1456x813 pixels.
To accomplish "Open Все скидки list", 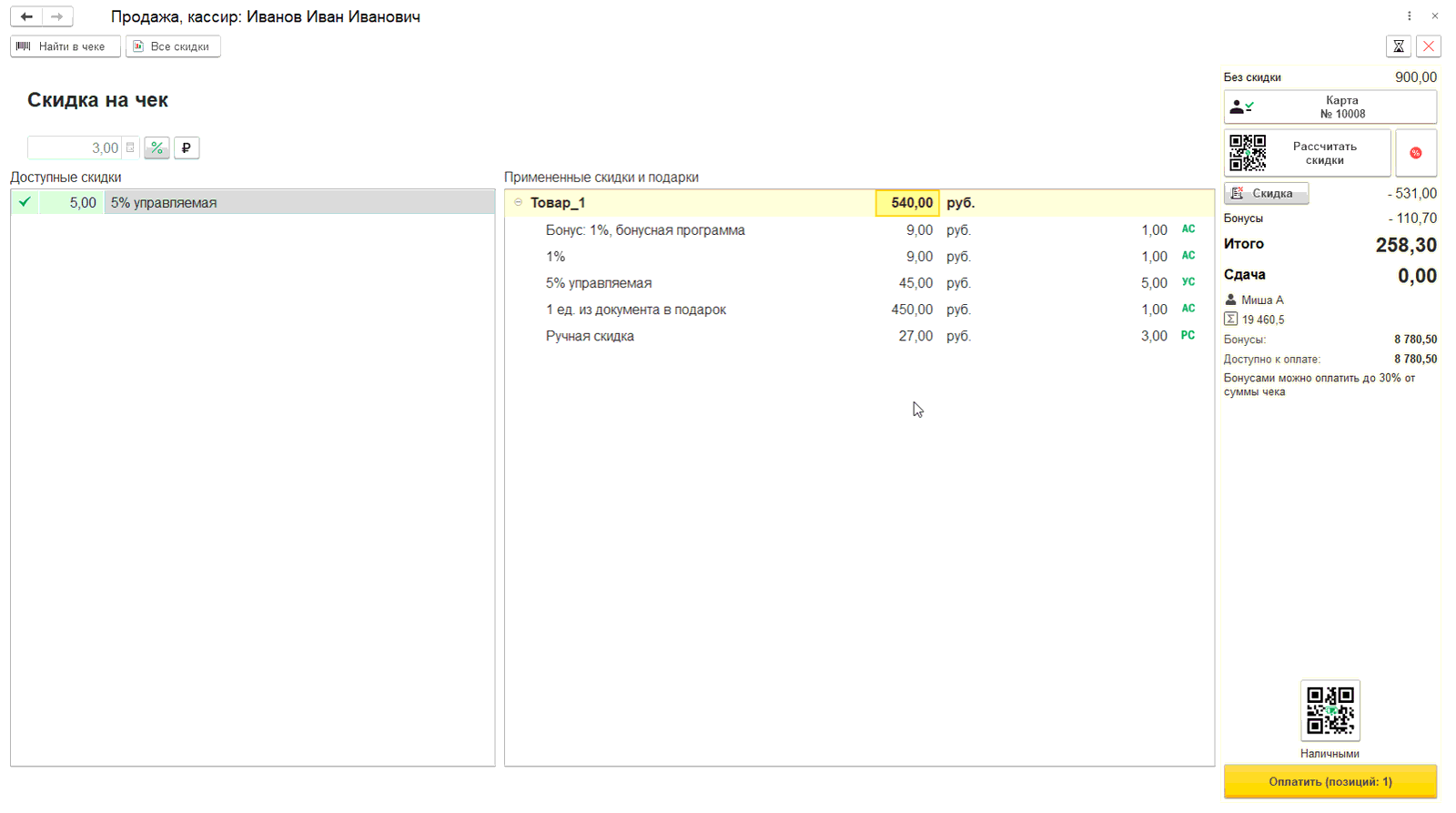I will (173, 46).
